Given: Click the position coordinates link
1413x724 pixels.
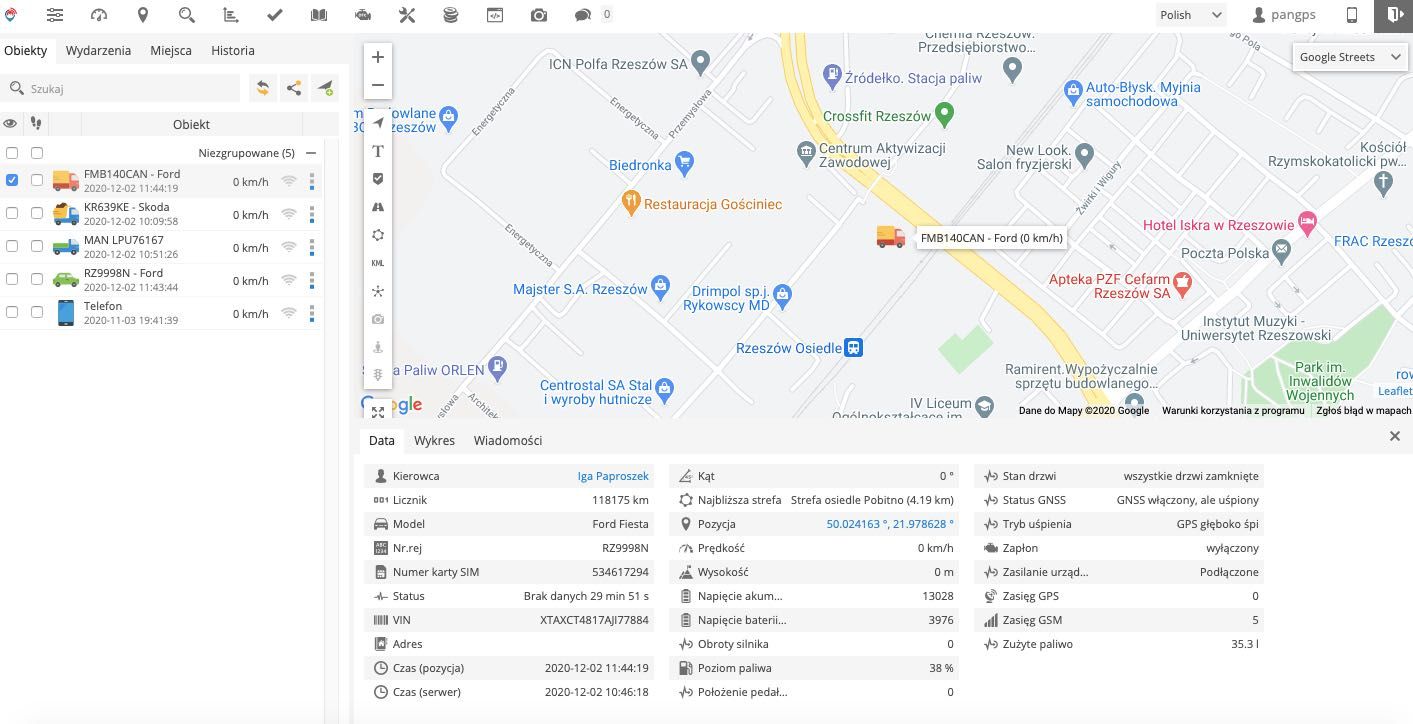Looking at the screenshot, I should coord(890,524).
